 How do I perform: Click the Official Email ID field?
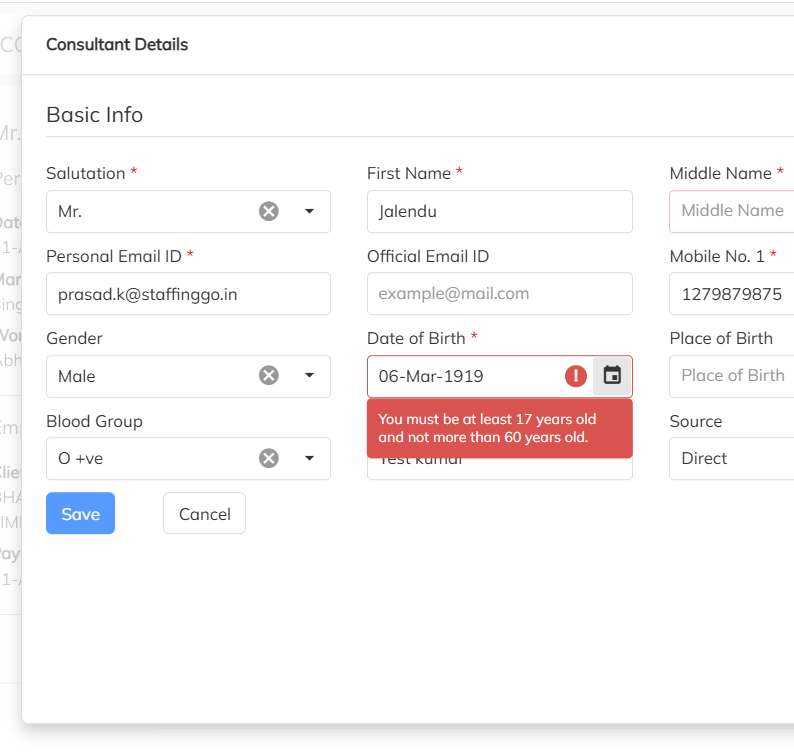499,294
